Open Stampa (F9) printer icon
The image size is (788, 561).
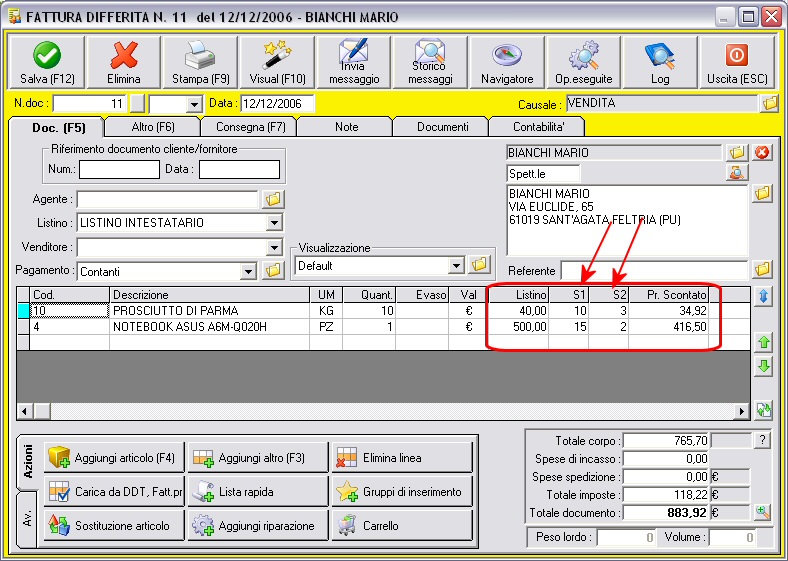tap(200, 55)
